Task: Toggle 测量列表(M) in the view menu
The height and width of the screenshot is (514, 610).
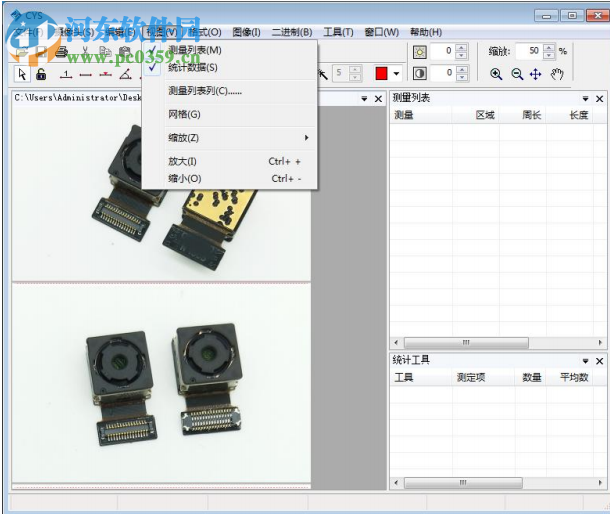Action: click(x=195, y=50)
